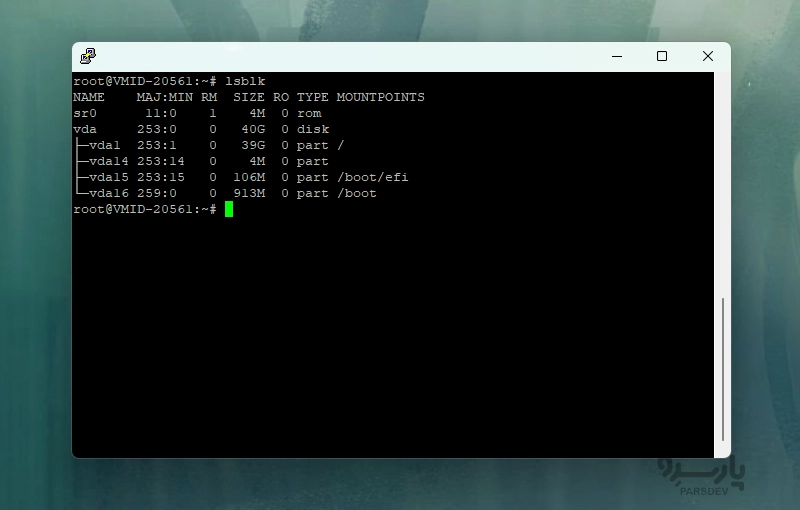800x510 pixels.
Task: Click the "MOUNTPOINTS" column header
Action: point(381,97)
